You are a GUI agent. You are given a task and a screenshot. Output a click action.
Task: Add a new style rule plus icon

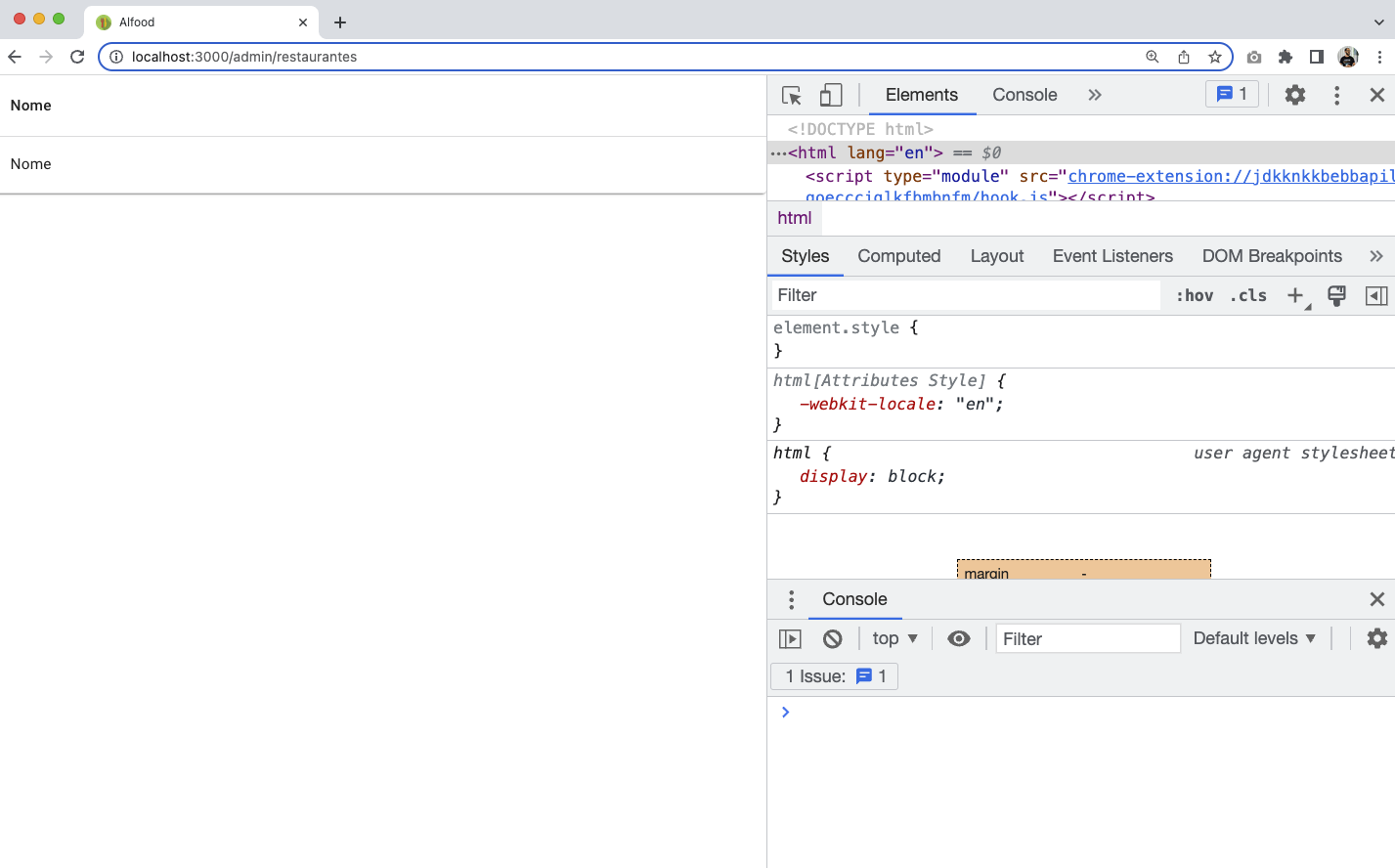(x=1296, y=295)
